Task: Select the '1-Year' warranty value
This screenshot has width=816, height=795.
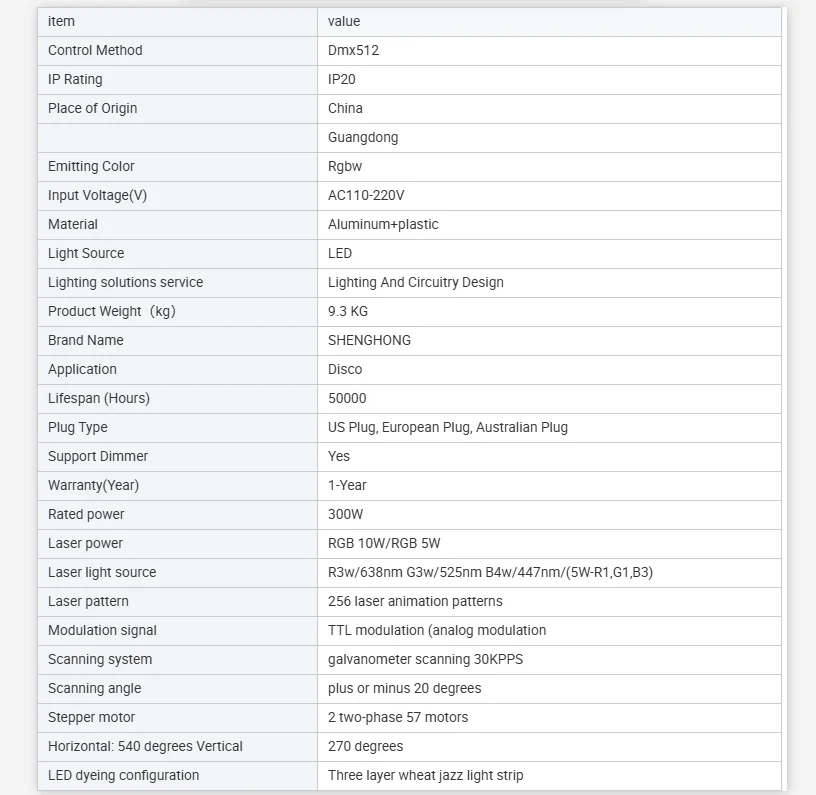Action: [x=347, y=485]
